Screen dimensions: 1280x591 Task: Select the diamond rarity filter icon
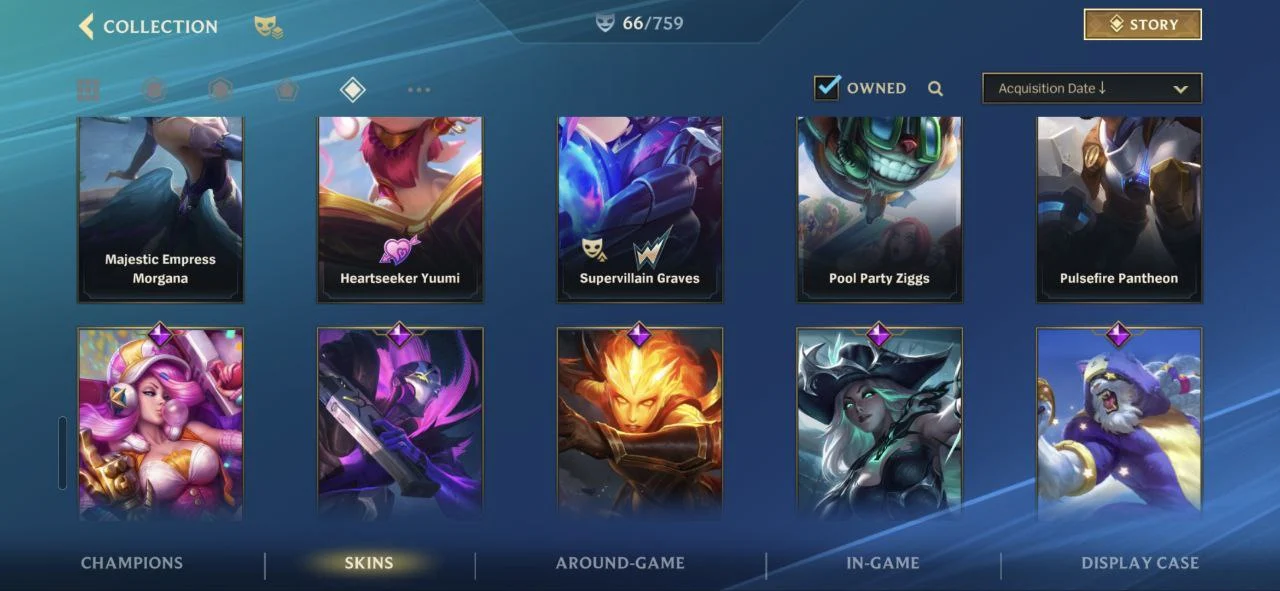tap(352, 90)
